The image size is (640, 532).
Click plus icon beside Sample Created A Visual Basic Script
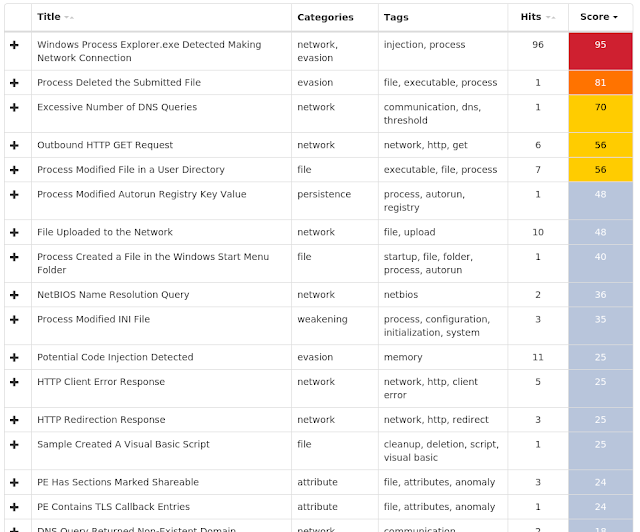click(x=15, y=444)
